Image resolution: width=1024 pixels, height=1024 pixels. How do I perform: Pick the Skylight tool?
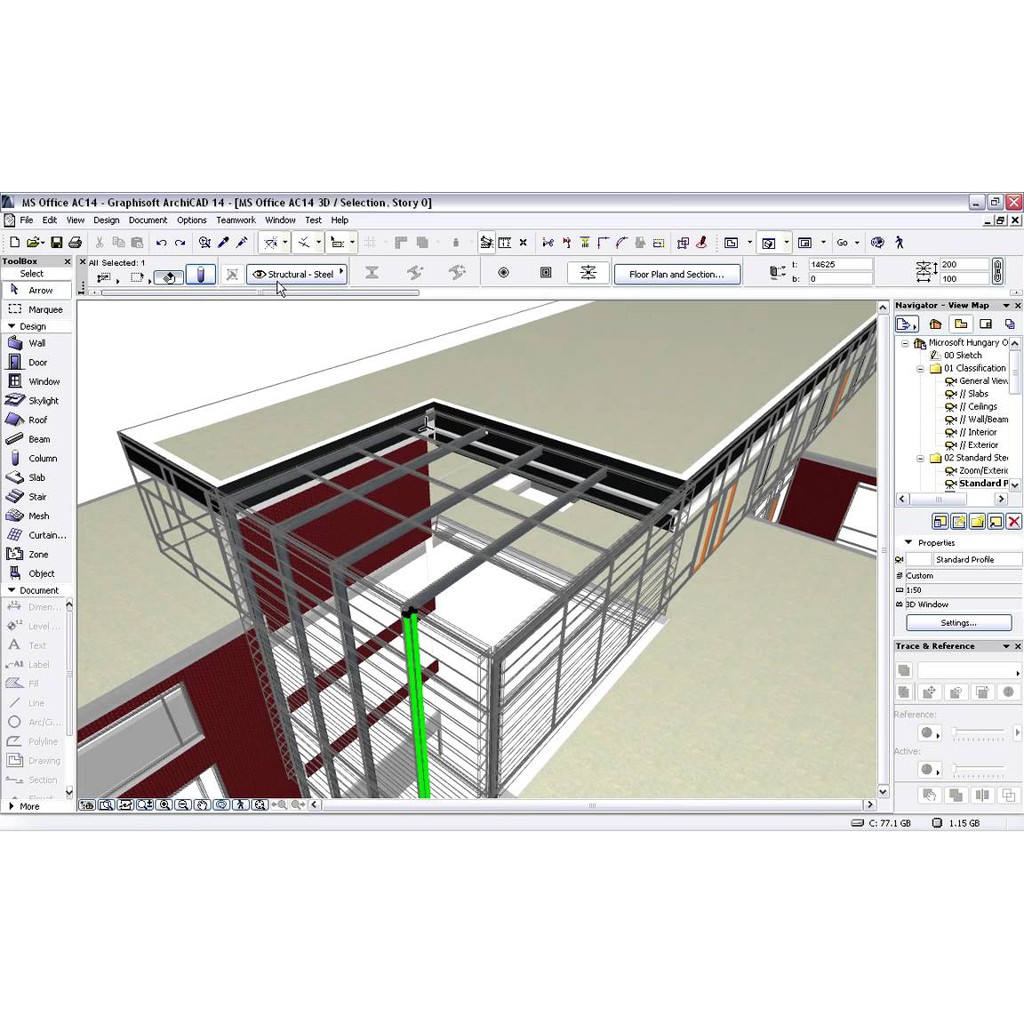tap(37, 400)
